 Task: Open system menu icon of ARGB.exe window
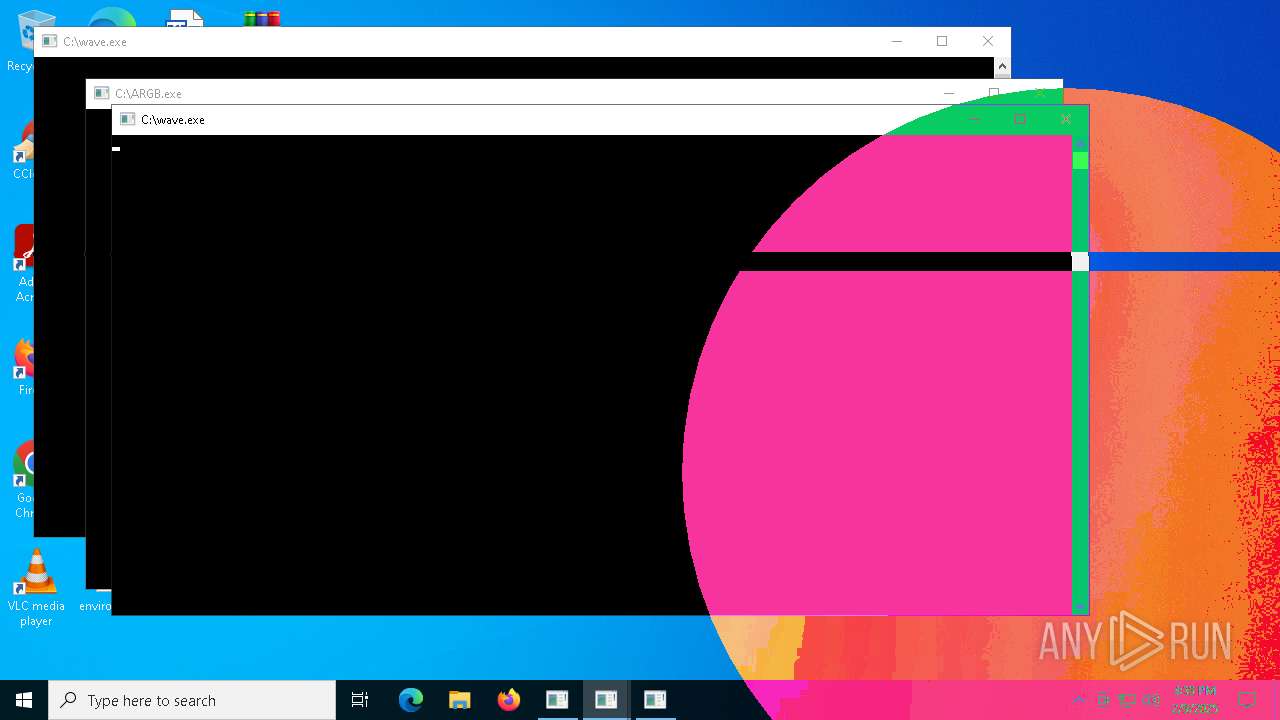tap(101, 93)
